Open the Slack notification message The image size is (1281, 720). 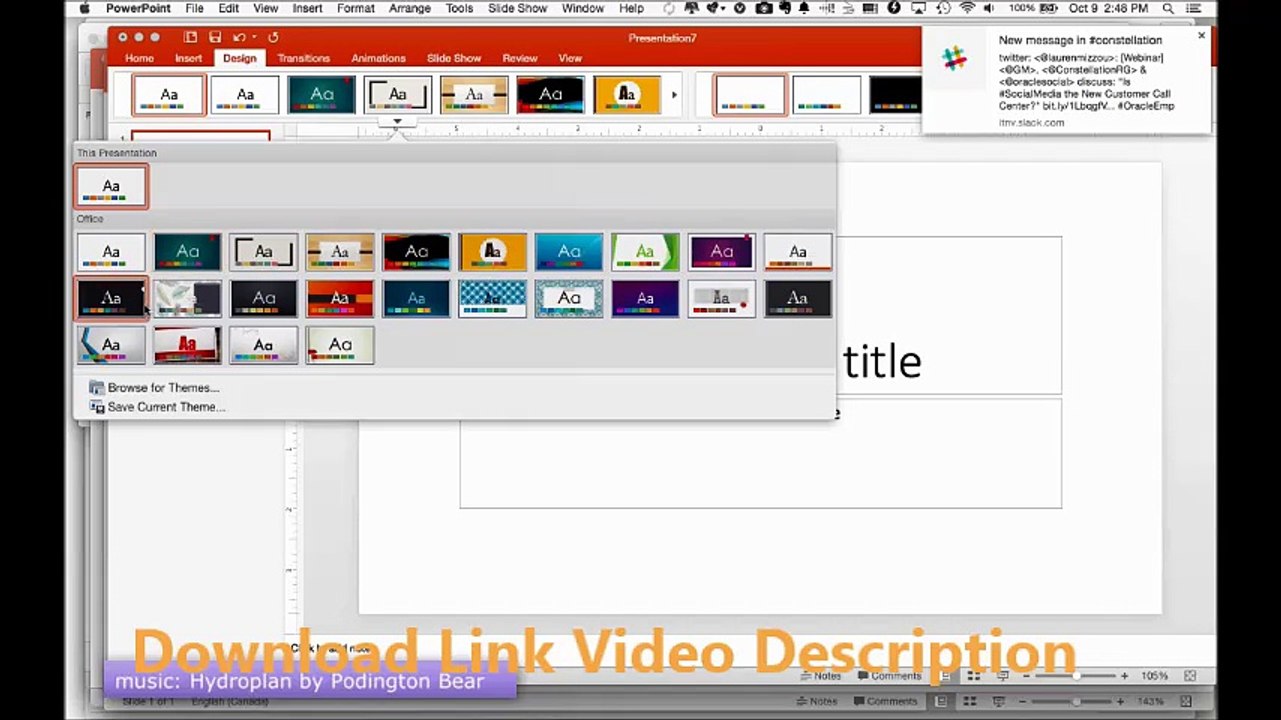[1066, 80]
